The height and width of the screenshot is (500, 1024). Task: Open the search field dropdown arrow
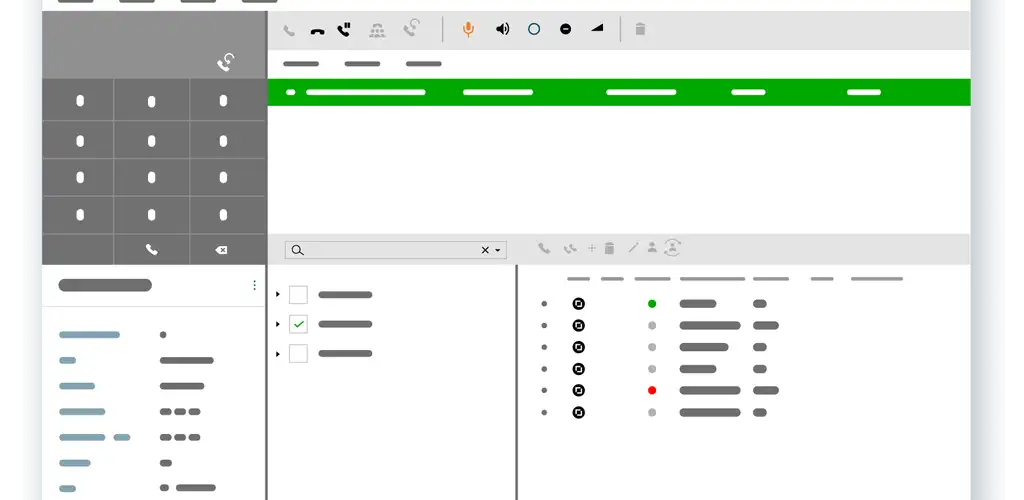coord(498,250)
